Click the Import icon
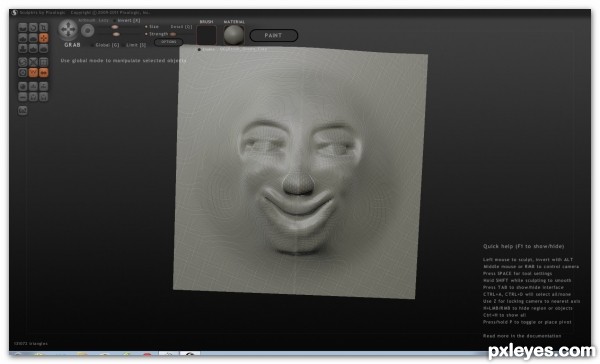 pos(33,86)
